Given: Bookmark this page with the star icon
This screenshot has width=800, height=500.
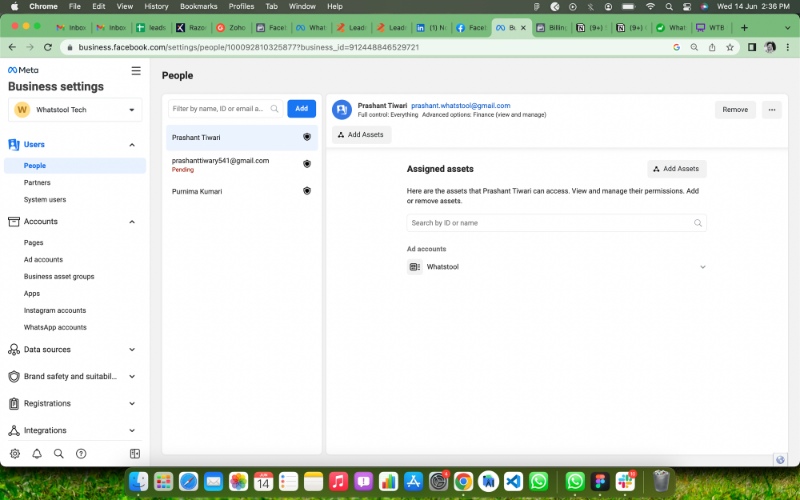Looking at the screenshot, I should pyautogui.click(x=729, y=47).
